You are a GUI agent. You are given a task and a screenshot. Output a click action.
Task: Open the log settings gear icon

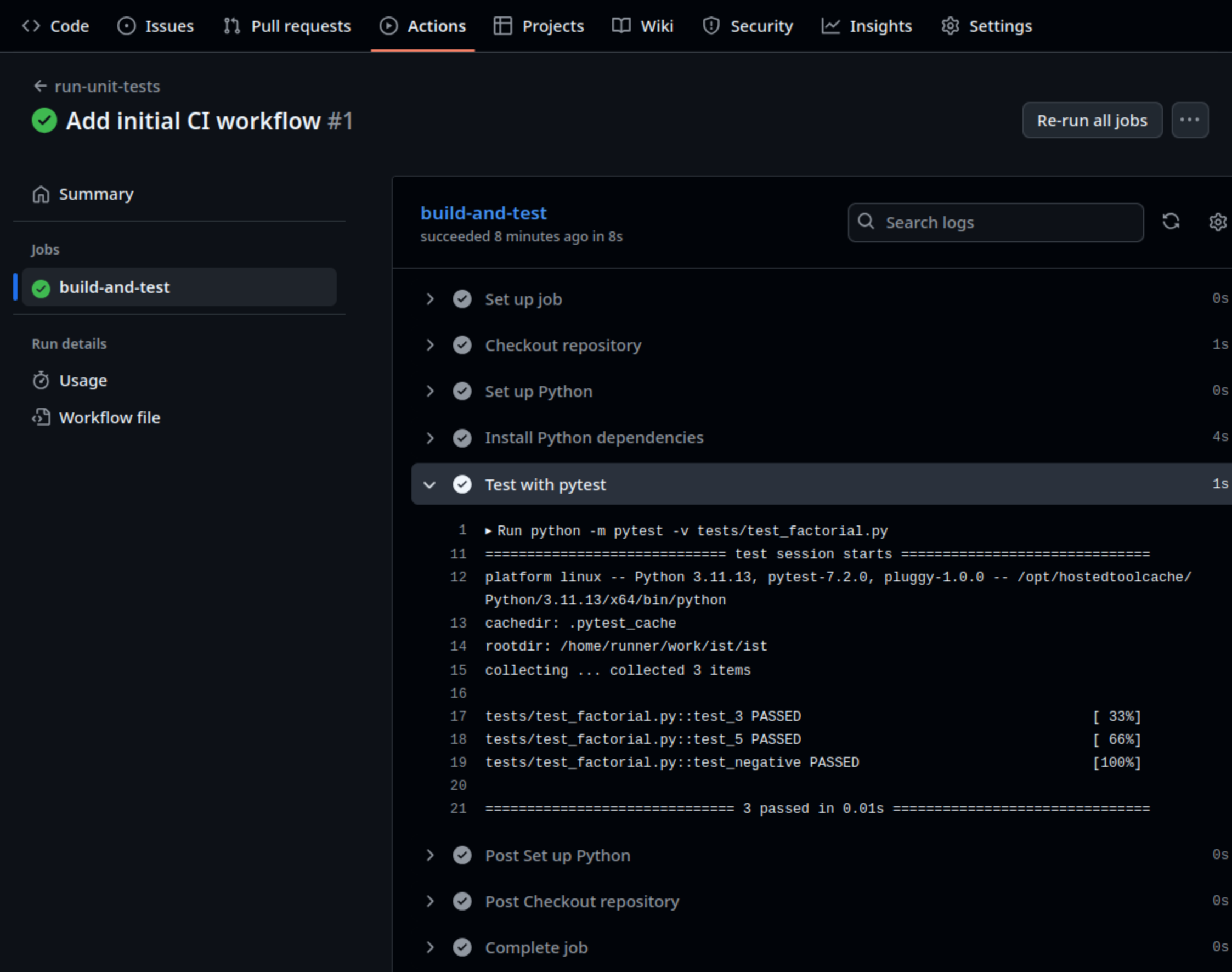pyautogui.click(x=1218, y=222)
